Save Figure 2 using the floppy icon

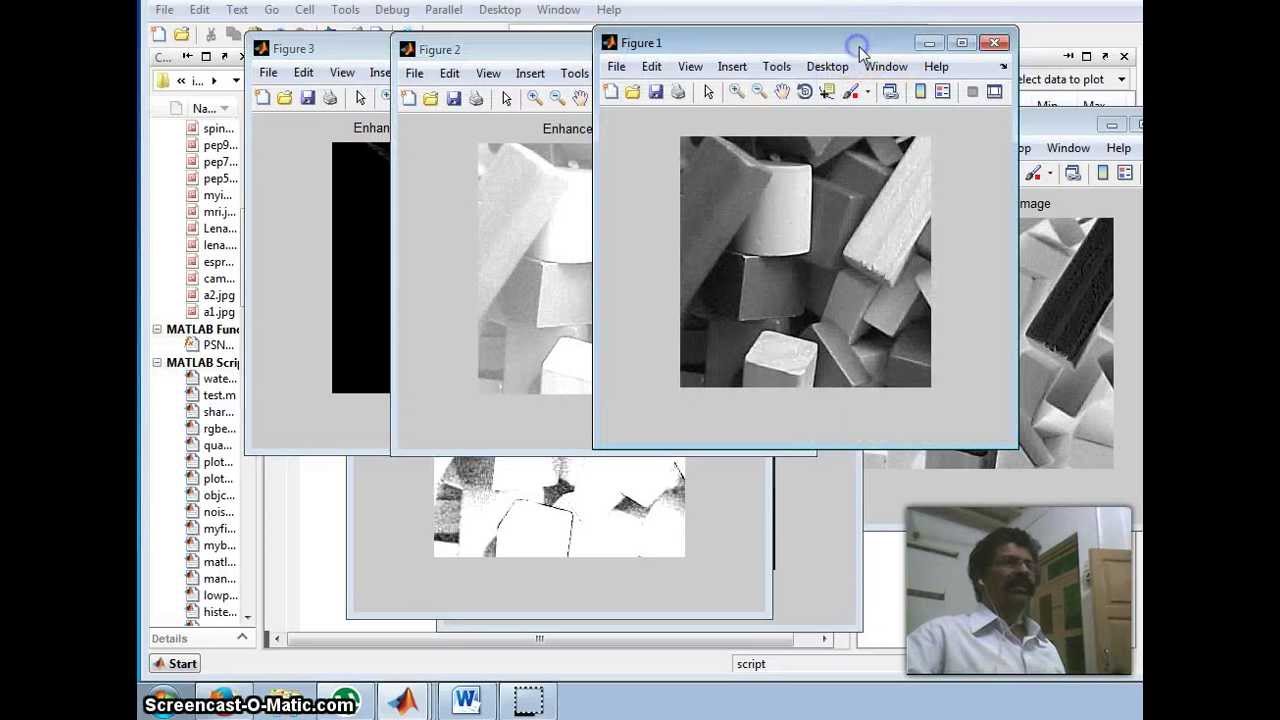(x=454, y=98)
